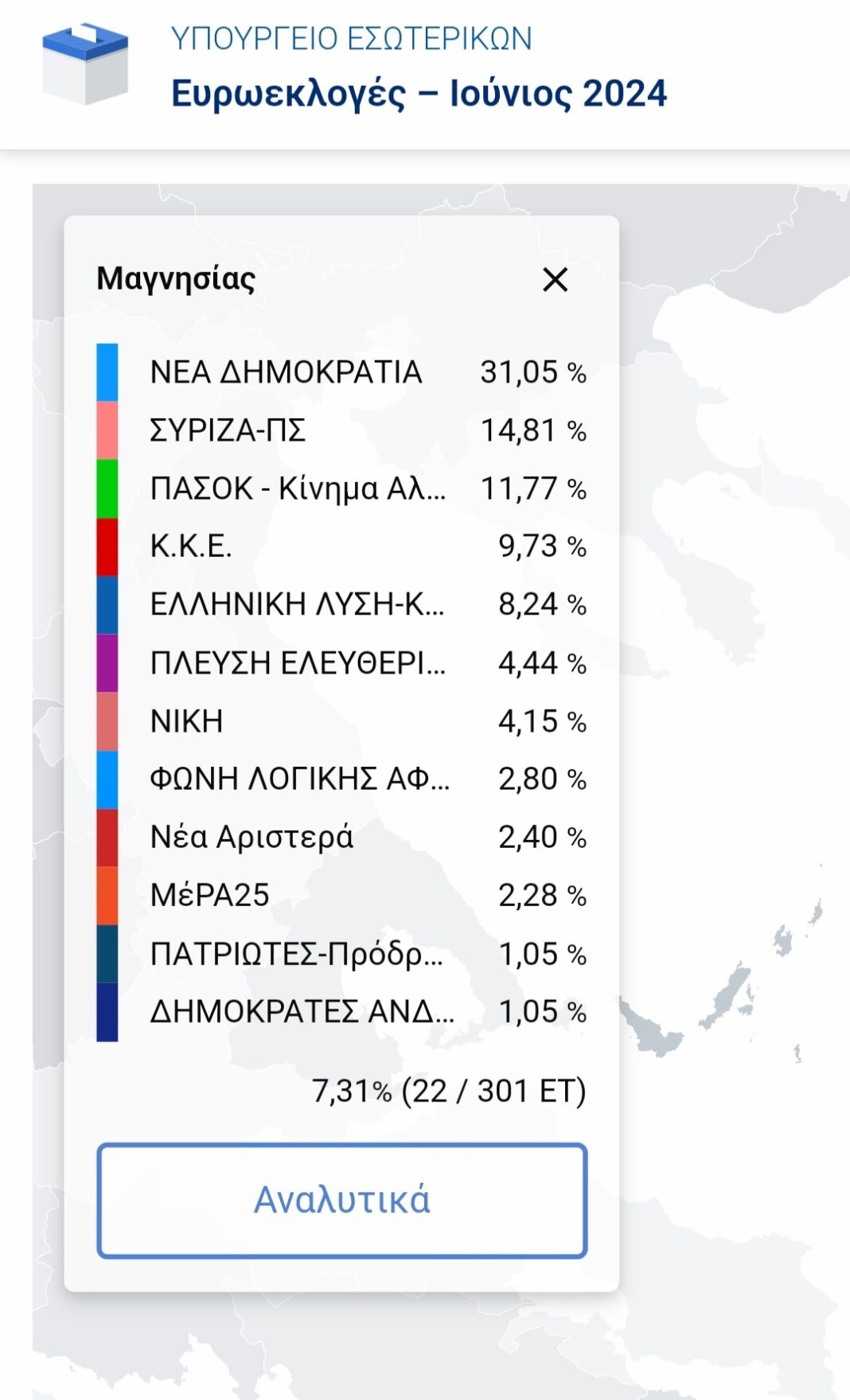Select the ΣΥΡΙΖΑ-ΠΣ party name
This screenshot has width=850, height=1400.
(x=228, y=430)
